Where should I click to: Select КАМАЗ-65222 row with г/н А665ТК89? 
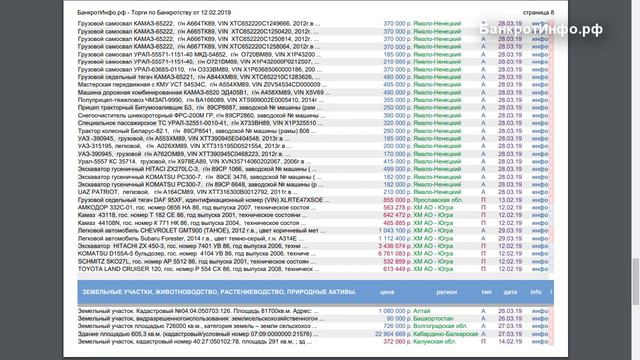198,31
